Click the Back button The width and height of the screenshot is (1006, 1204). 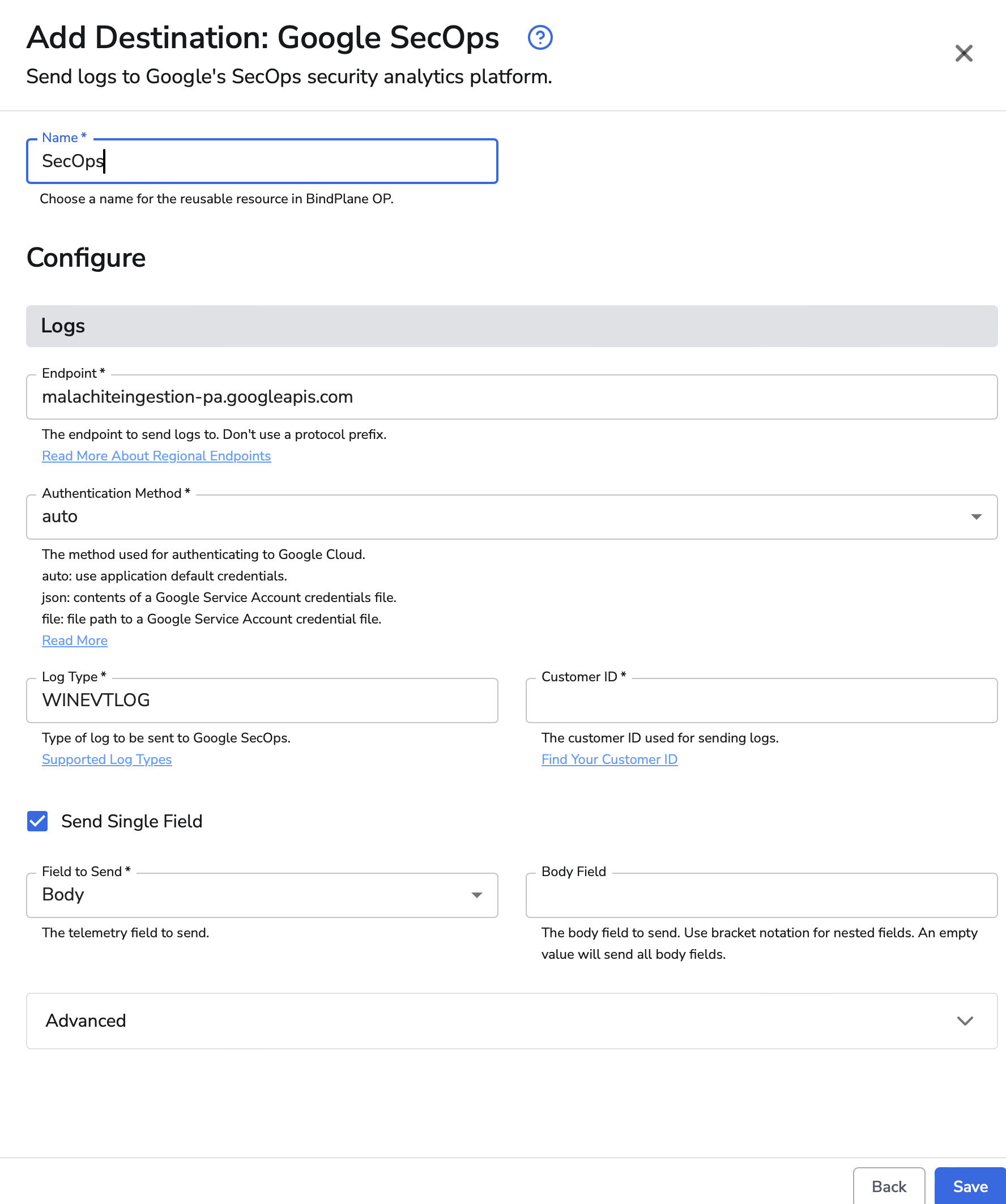pyautogui.click(x=888, y=1186)
